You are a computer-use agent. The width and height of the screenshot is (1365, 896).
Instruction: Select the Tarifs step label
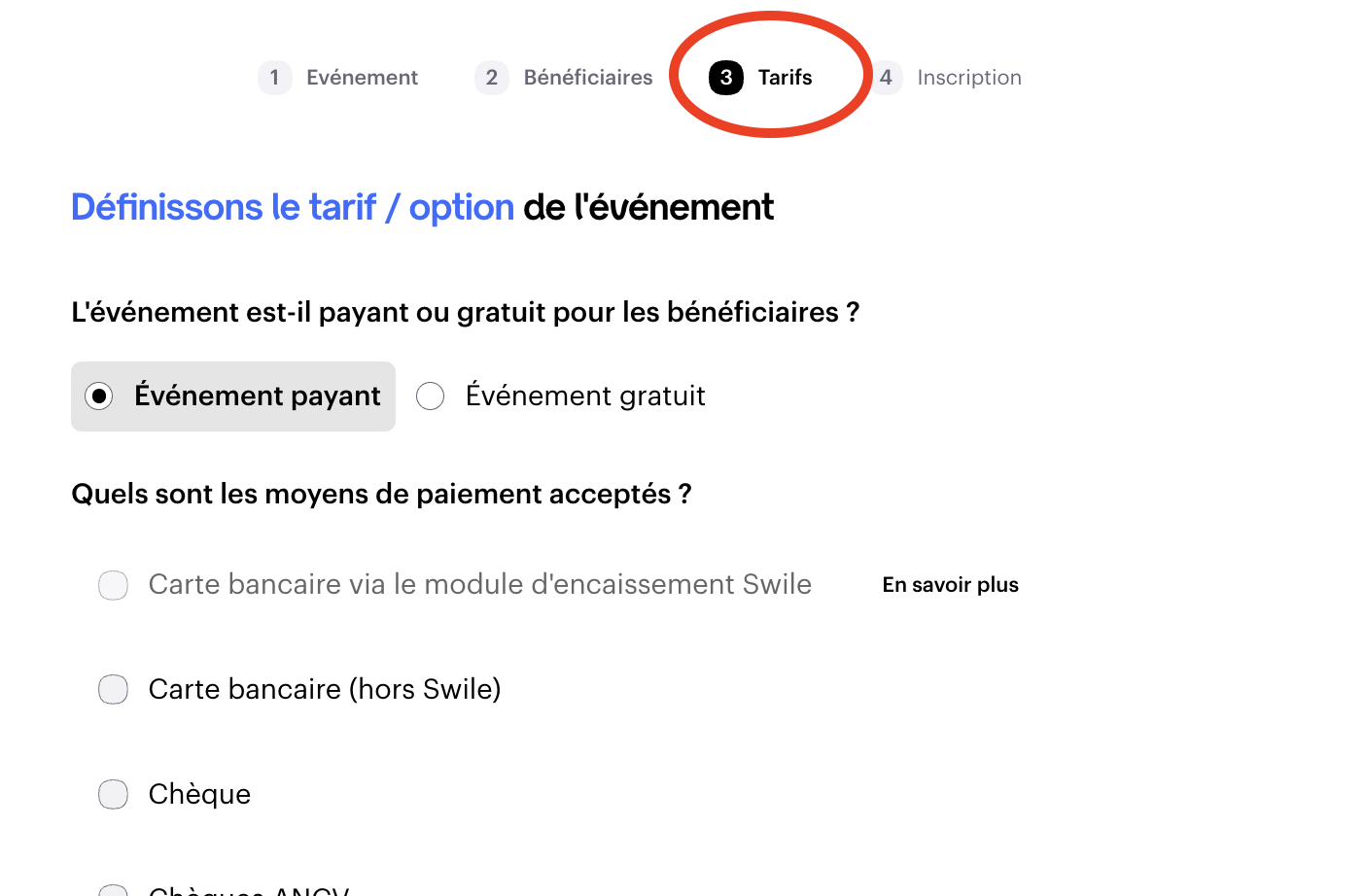point(785,78)
